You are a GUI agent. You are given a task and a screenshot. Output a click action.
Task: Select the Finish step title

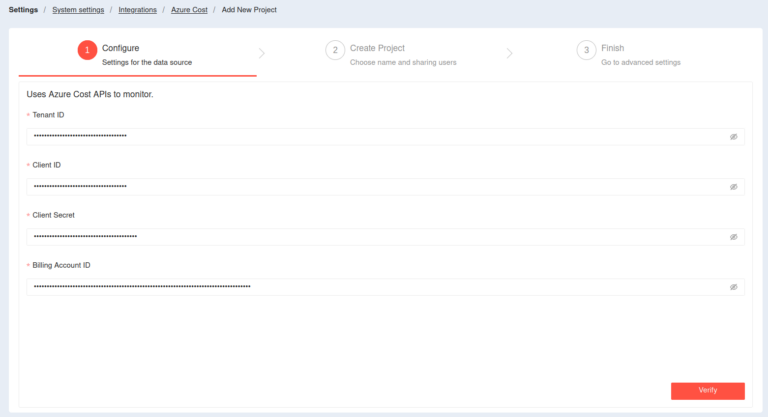612,47
